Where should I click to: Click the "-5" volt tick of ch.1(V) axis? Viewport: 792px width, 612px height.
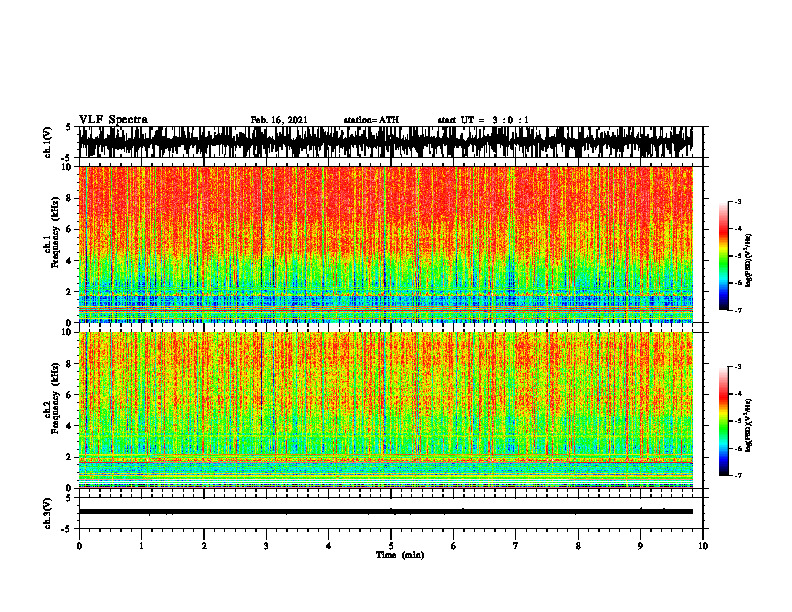click(67, 158)
